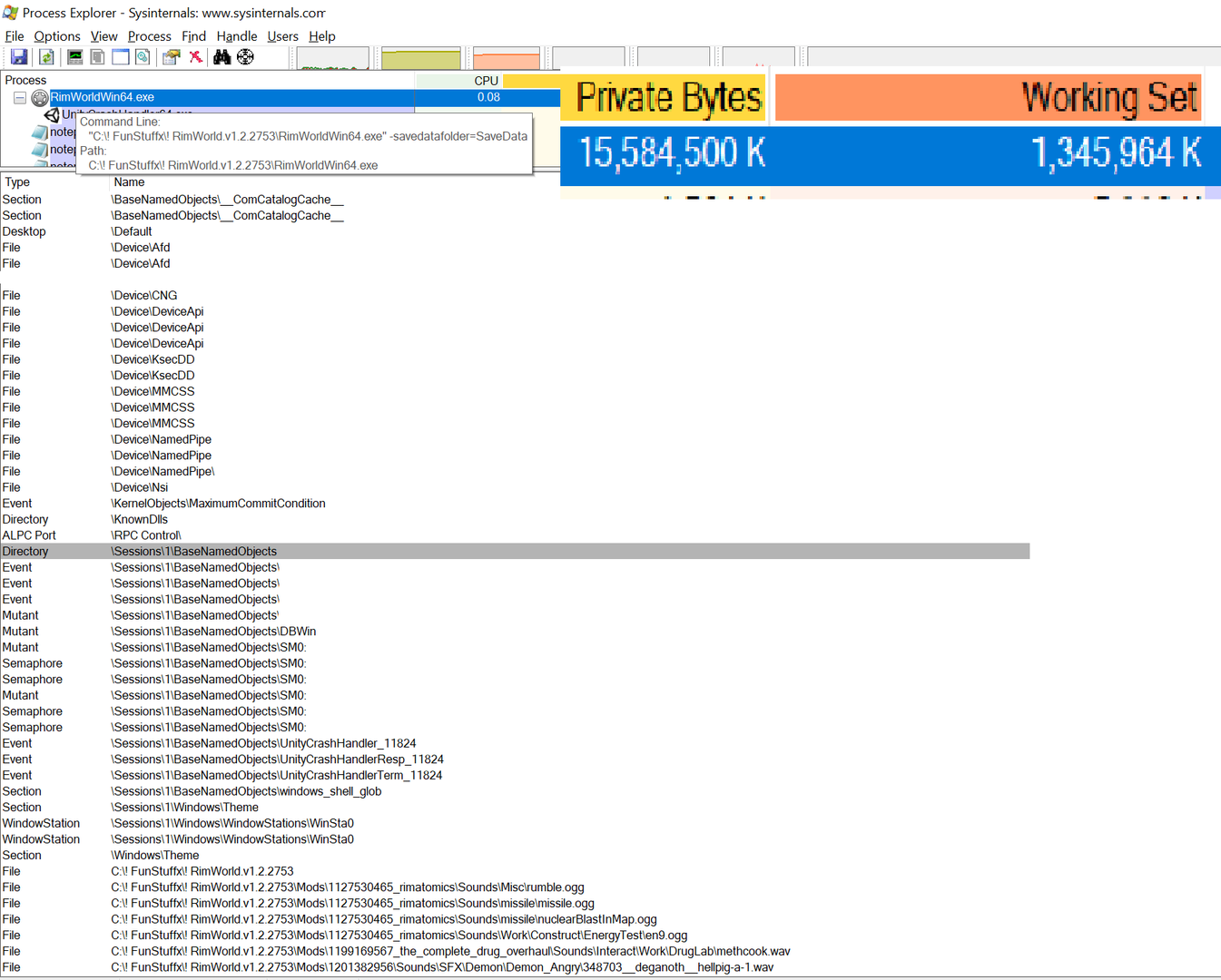Open System Information from the toolbar

click(75, 57)
